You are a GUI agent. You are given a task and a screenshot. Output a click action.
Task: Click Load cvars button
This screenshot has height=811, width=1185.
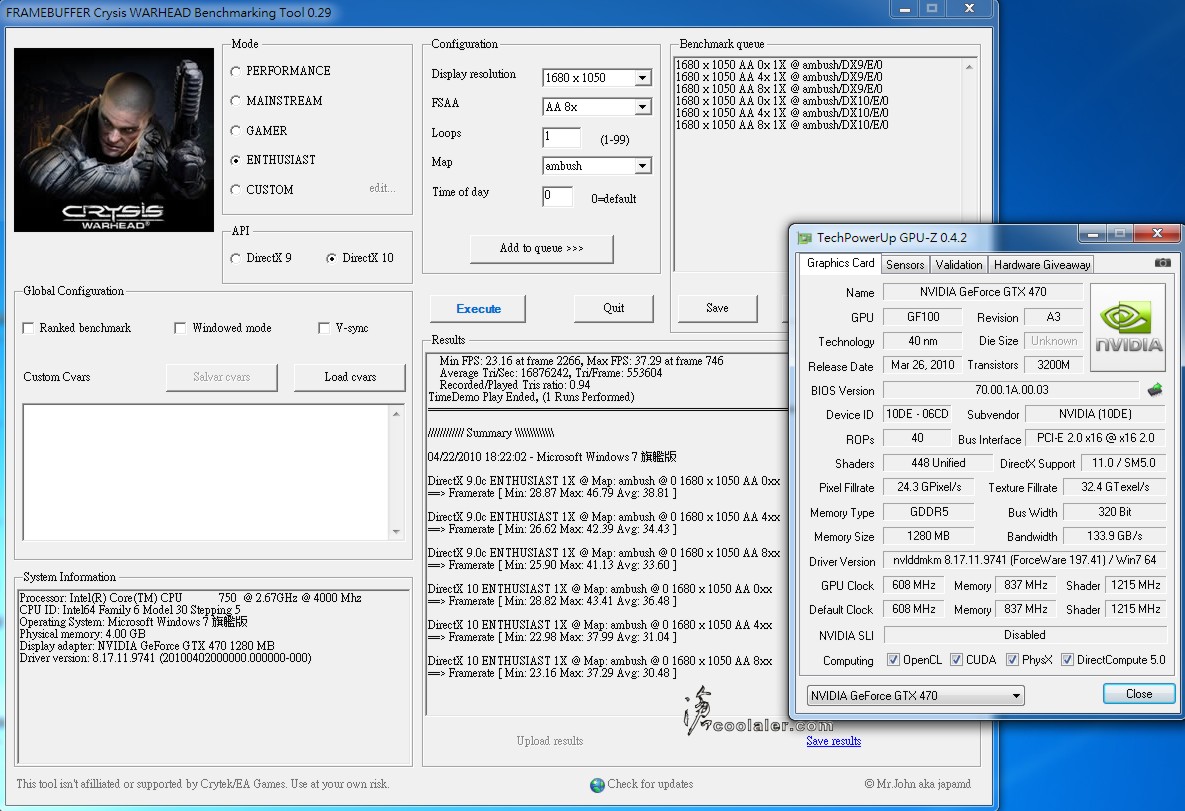(x=350, y=377)
